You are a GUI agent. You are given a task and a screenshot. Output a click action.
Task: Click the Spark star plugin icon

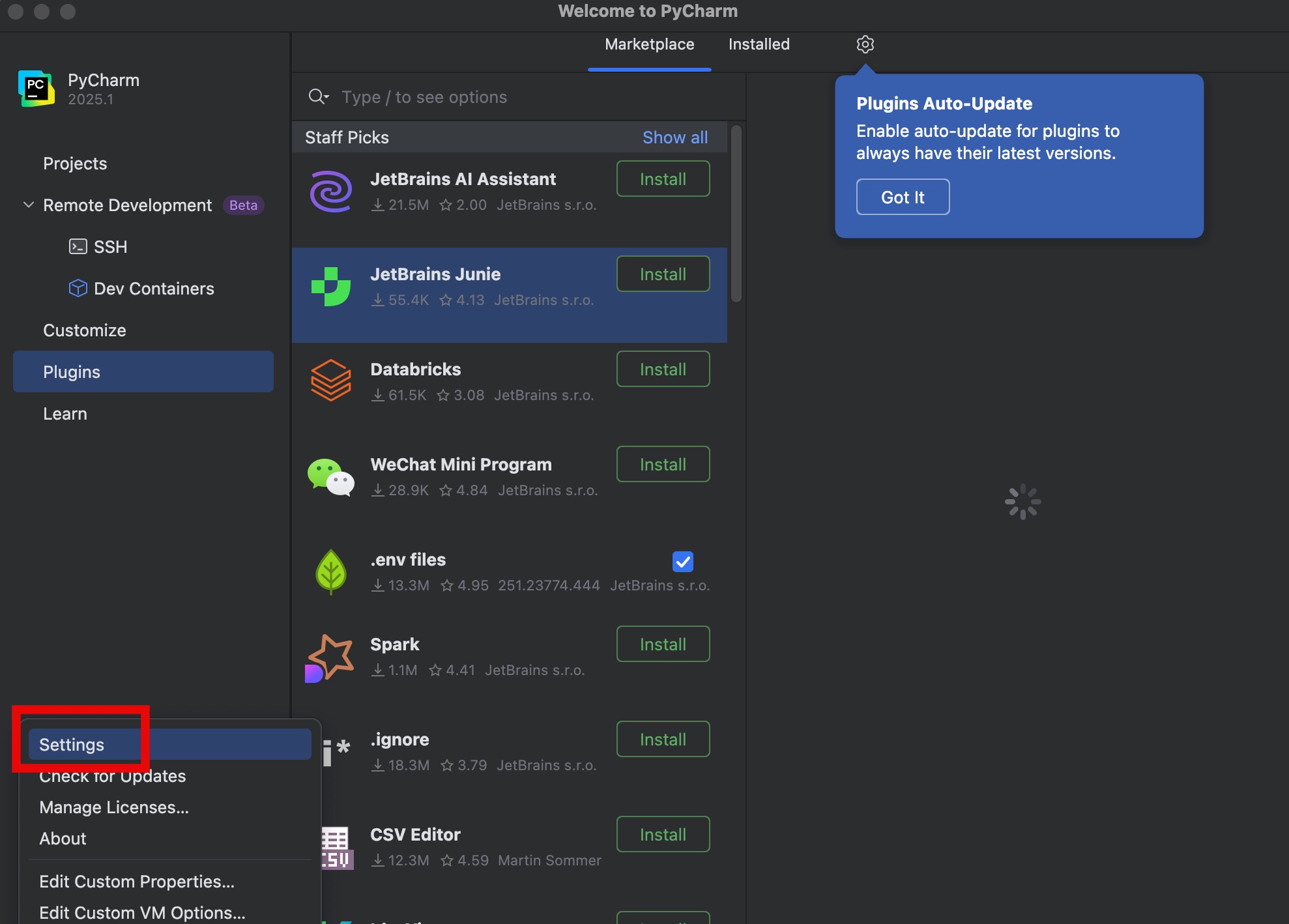point(330,657)
